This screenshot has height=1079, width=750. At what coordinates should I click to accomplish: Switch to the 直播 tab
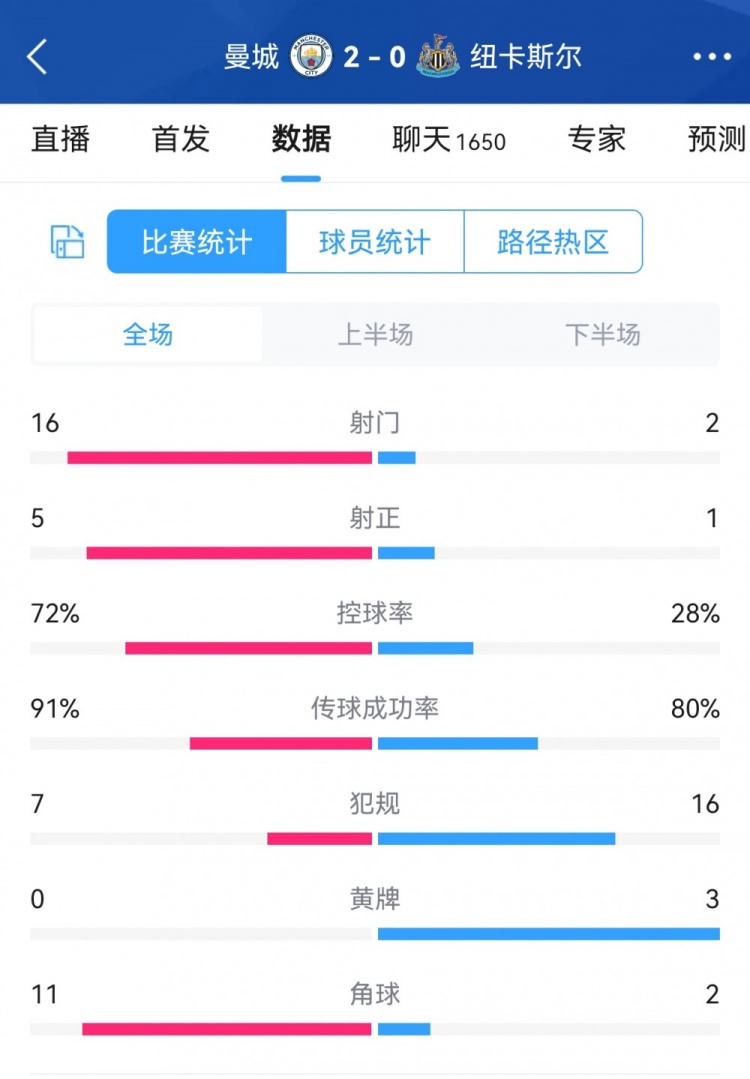coord(61,139)
